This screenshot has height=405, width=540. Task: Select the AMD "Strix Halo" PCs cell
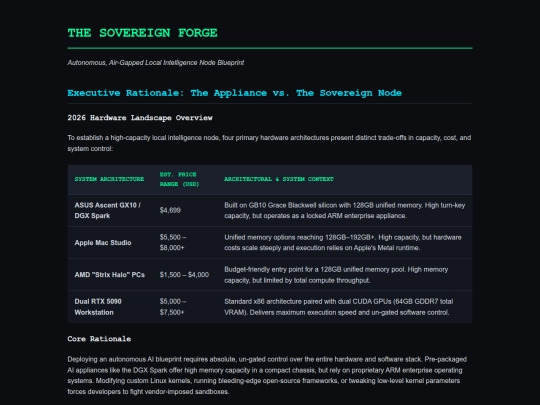tap(110, 275)
